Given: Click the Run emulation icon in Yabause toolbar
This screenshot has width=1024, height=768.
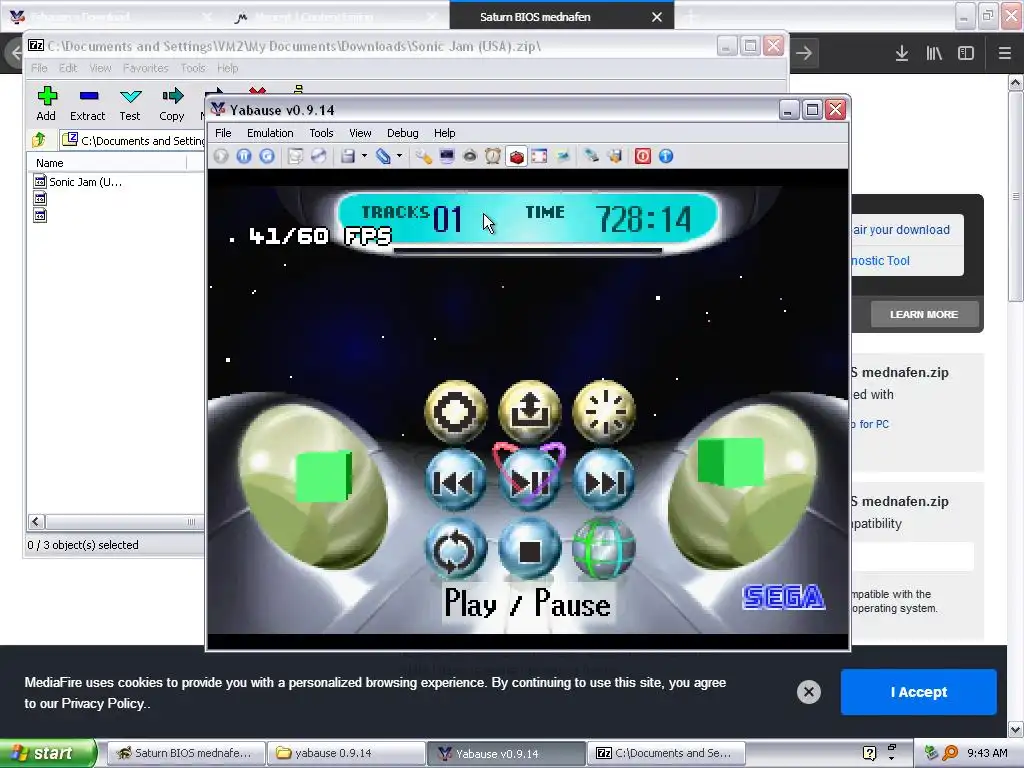Looking at the screenshot, I should (x=221, y=156).
